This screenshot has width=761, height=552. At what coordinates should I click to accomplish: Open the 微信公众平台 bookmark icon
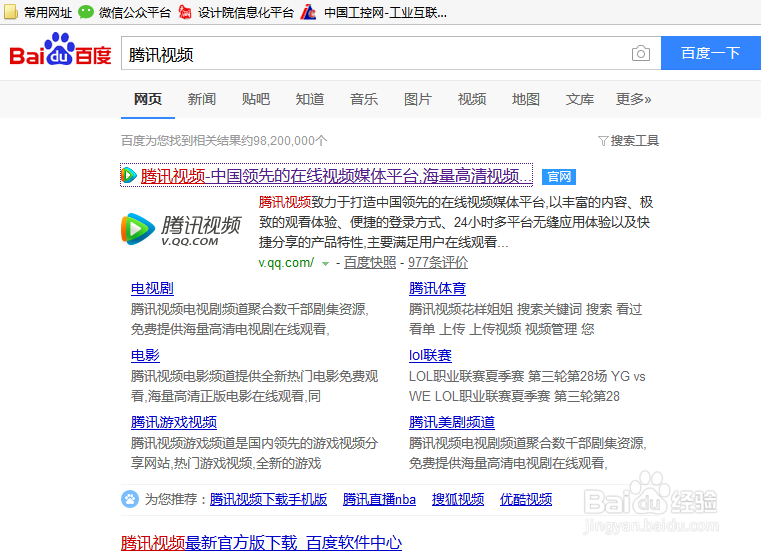click(86, 12)
